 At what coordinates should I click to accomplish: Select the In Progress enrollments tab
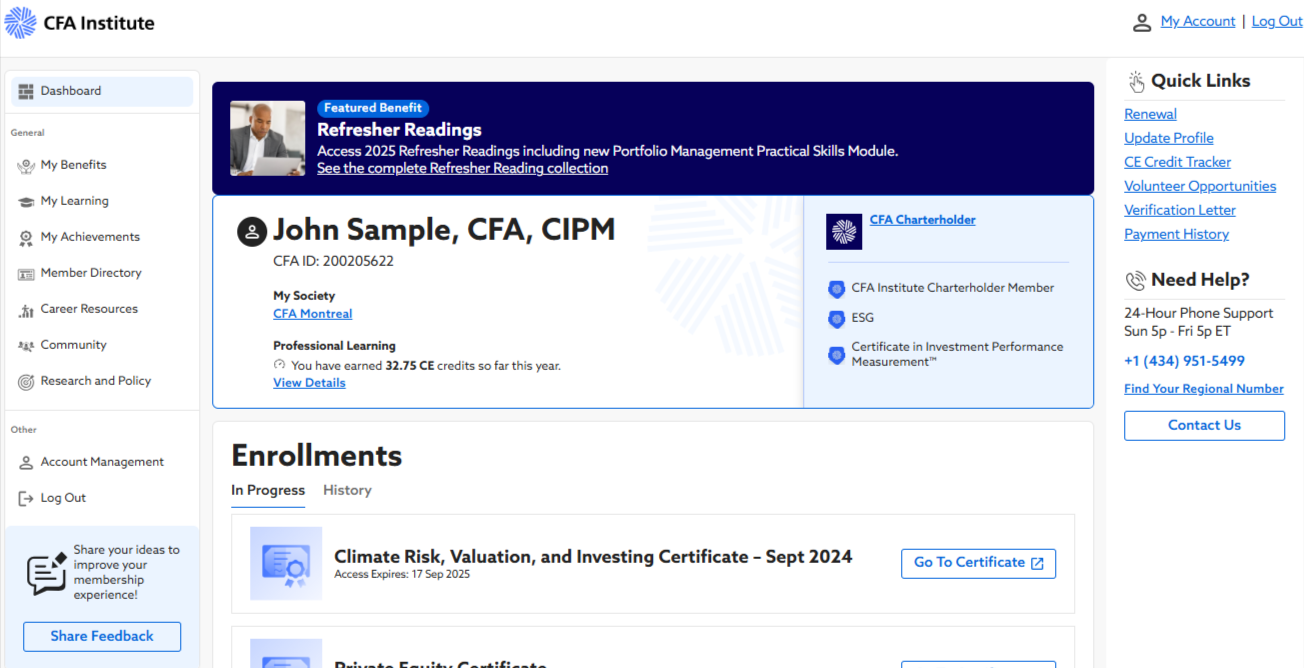(268, 490)
